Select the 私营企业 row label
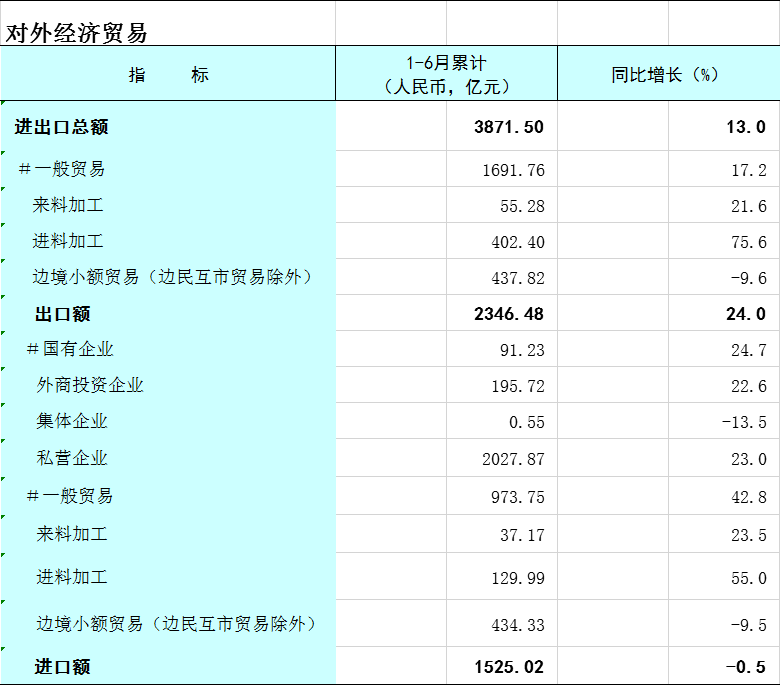This screenshot has height=685, width=780. 72,458
